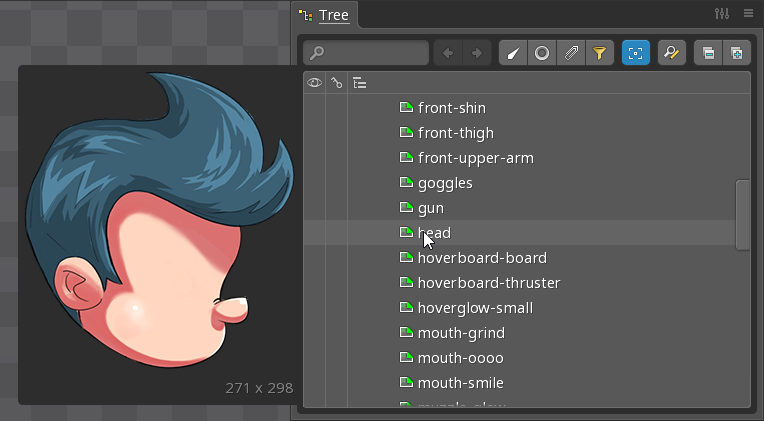Click the tree hierarchy column header icon
This screenshot has width=764, height=421.
(359, 83)
